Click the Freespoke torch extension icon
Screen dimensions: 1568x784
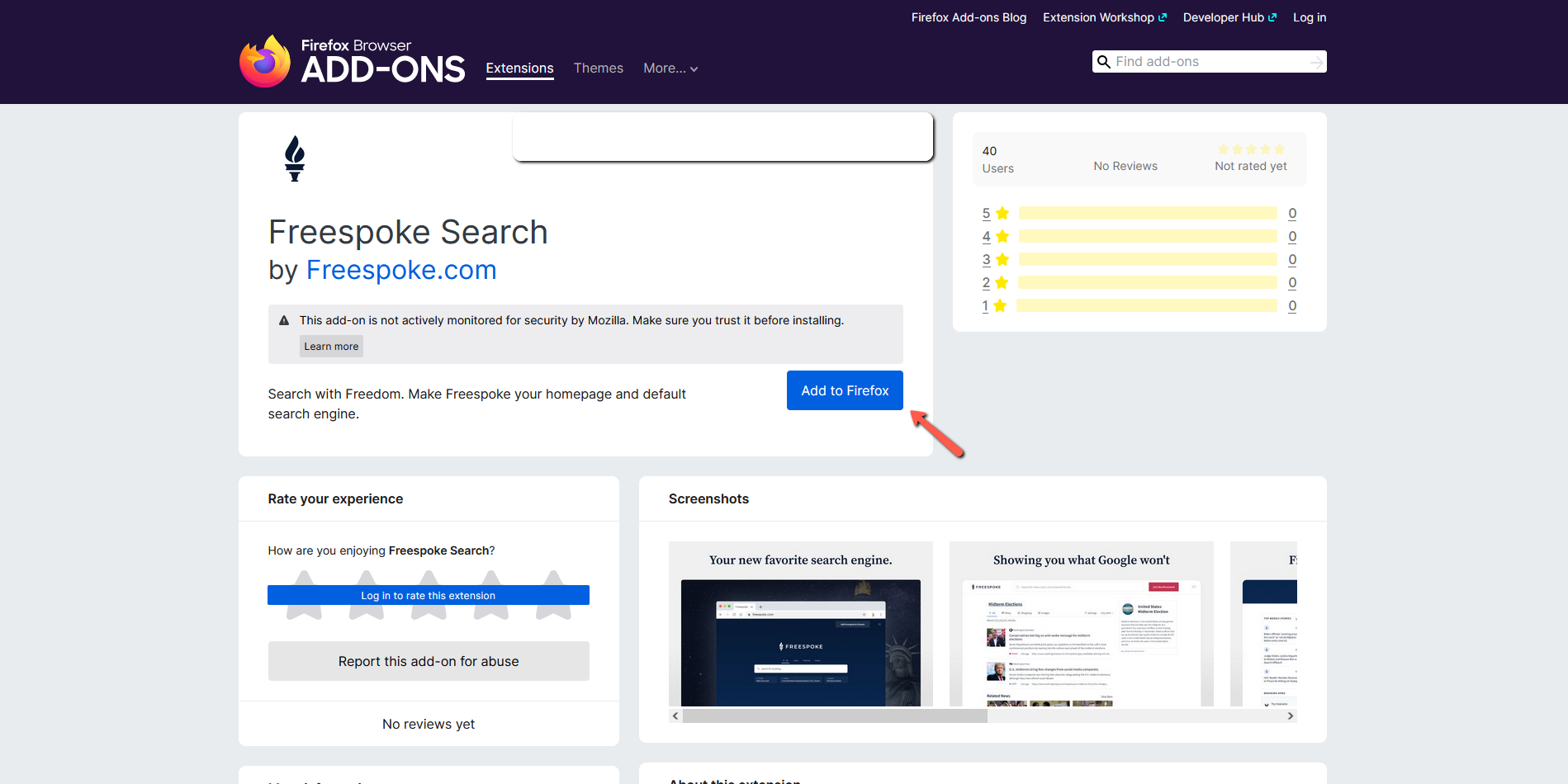click(x=295, y=158)
